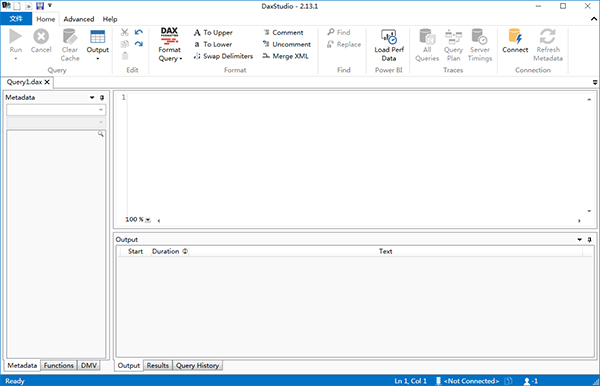The width and height of the screenshot is (600, 386).
Task: Open the document list dropdown at right of tabs
Action: click(595, 82)
